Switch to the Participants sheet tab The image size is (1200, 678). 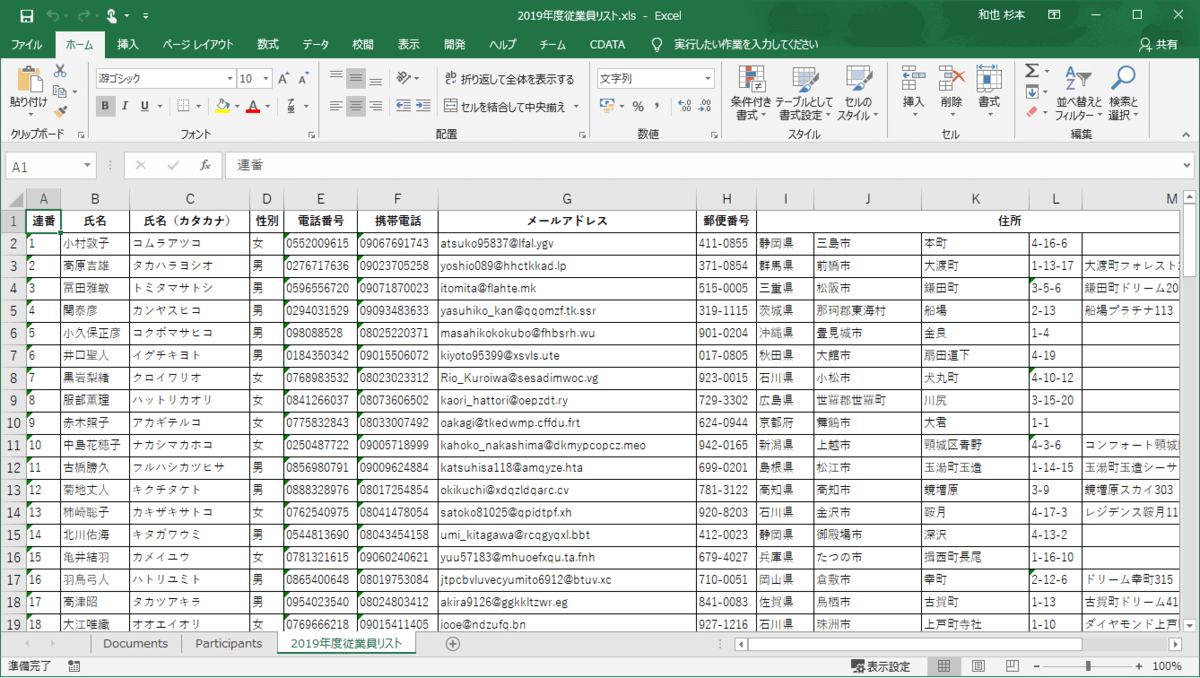point(228,643)
